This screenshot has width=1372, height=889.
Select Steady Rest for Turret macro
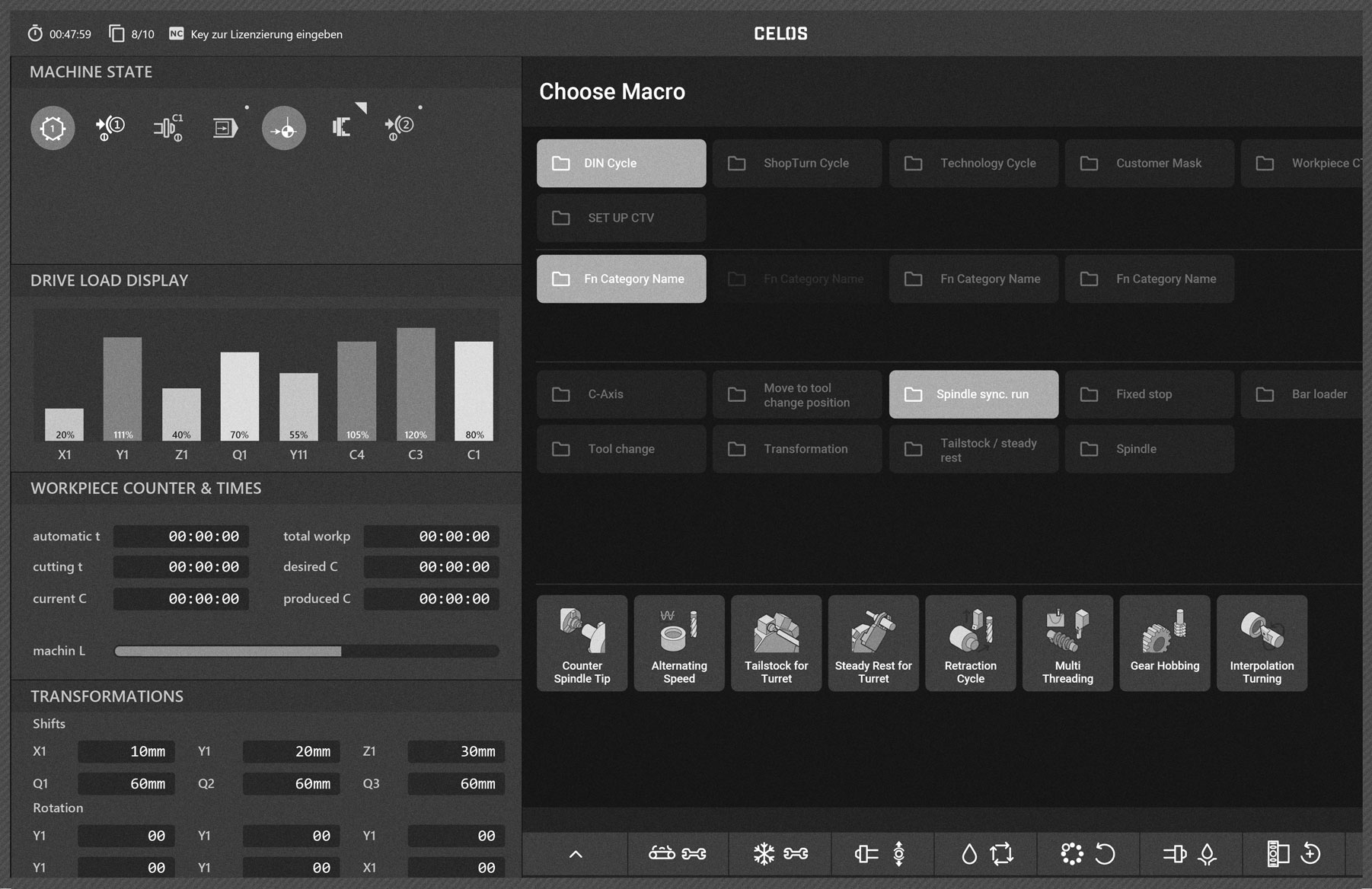[873, 643]
